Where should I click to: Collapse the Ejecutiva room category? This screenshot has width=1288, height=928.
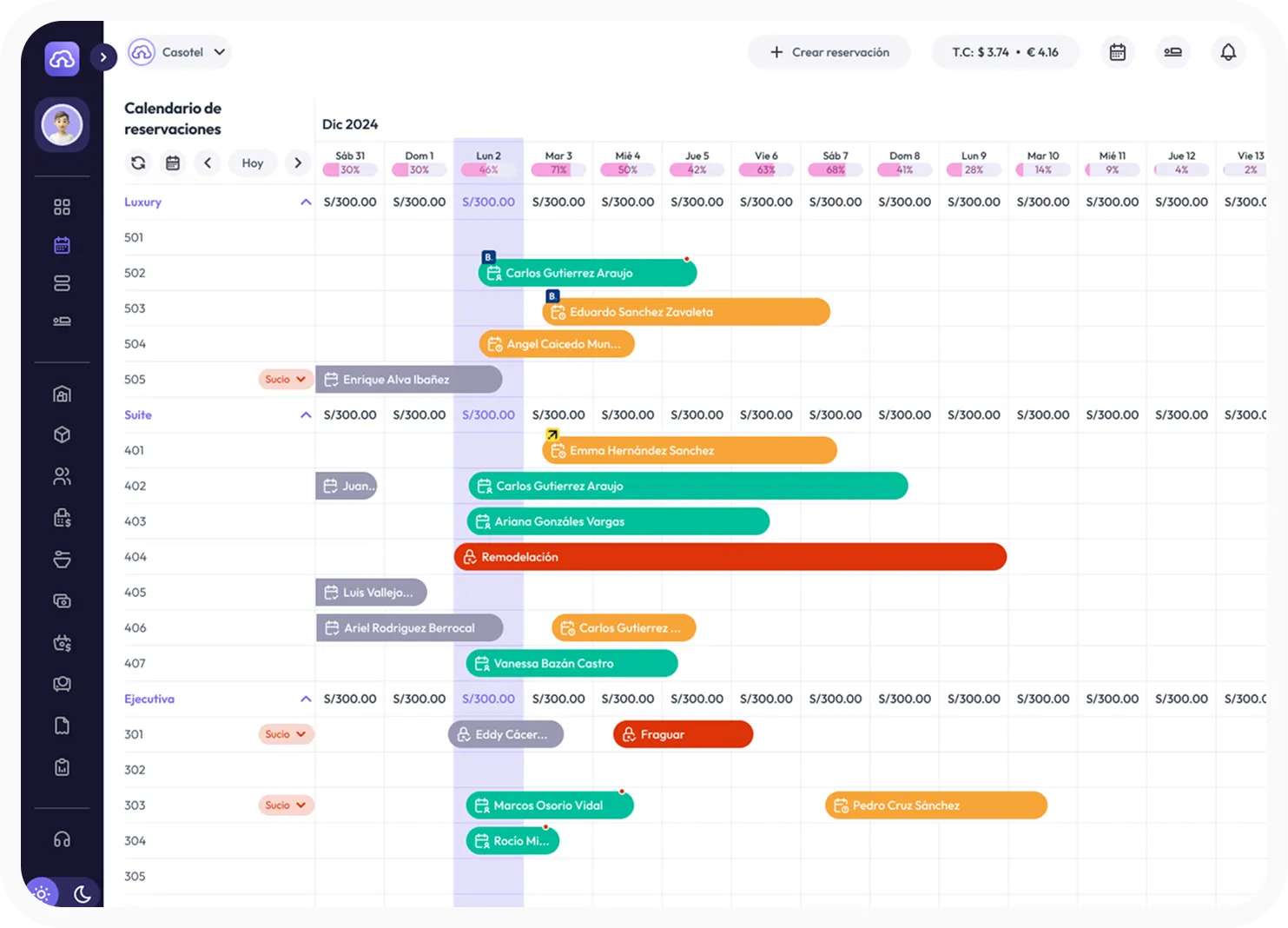(x=306, y=699)
